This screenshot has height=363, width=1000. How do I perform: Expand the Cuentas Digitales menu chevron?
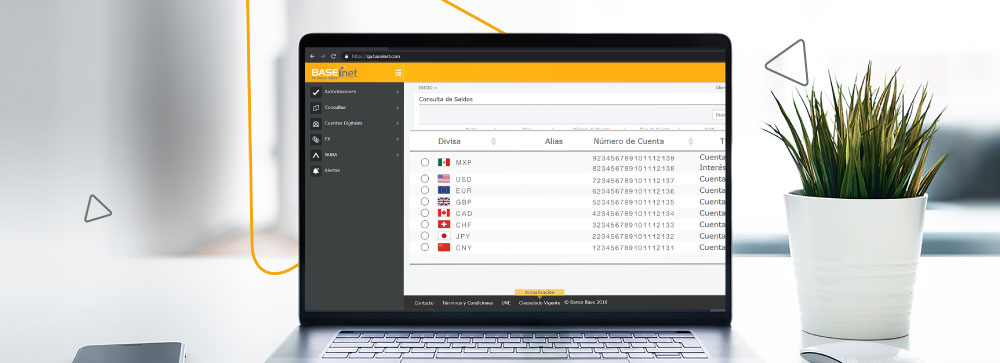397,124
